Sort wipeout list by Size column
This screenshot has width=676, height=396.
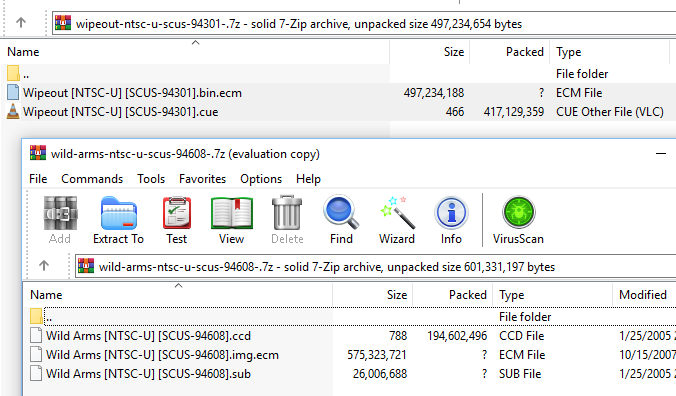pyautogui.click(x=429, y=52)
